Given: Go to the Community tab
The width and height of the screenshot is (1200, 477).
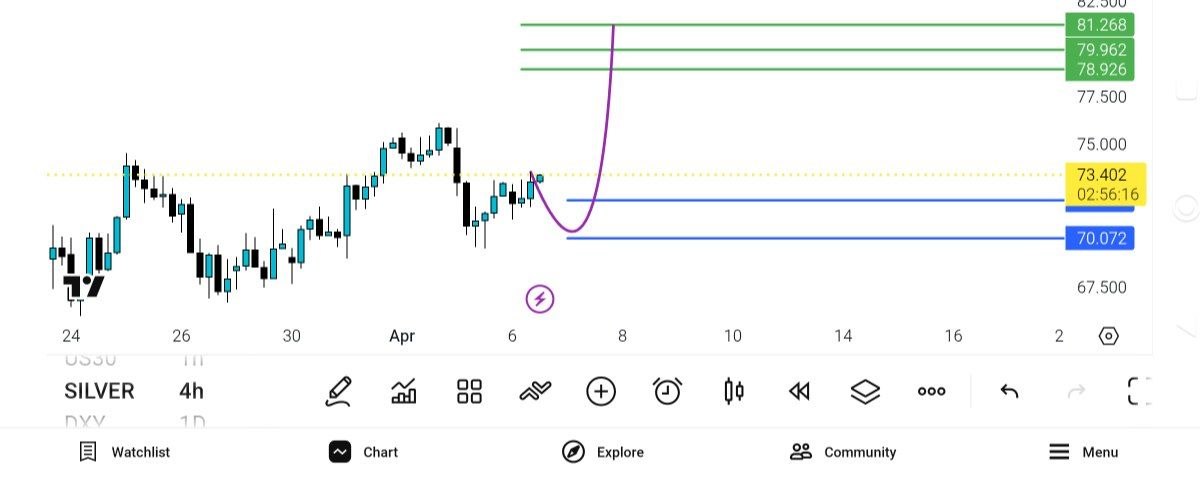Looking at the screenshot, I should [x=843, y=452].
